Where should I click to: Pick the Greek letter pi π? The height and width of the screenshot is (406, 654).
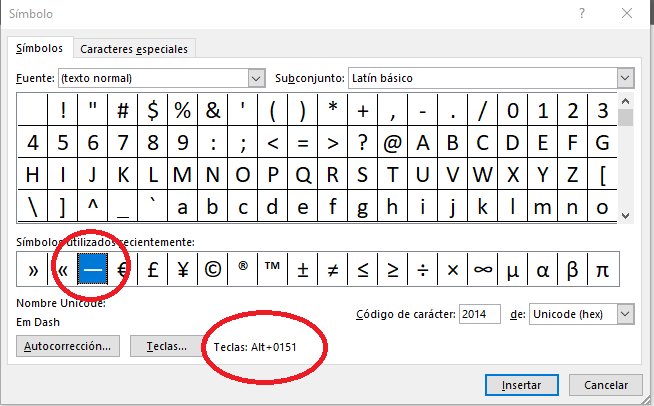point(602,269)
